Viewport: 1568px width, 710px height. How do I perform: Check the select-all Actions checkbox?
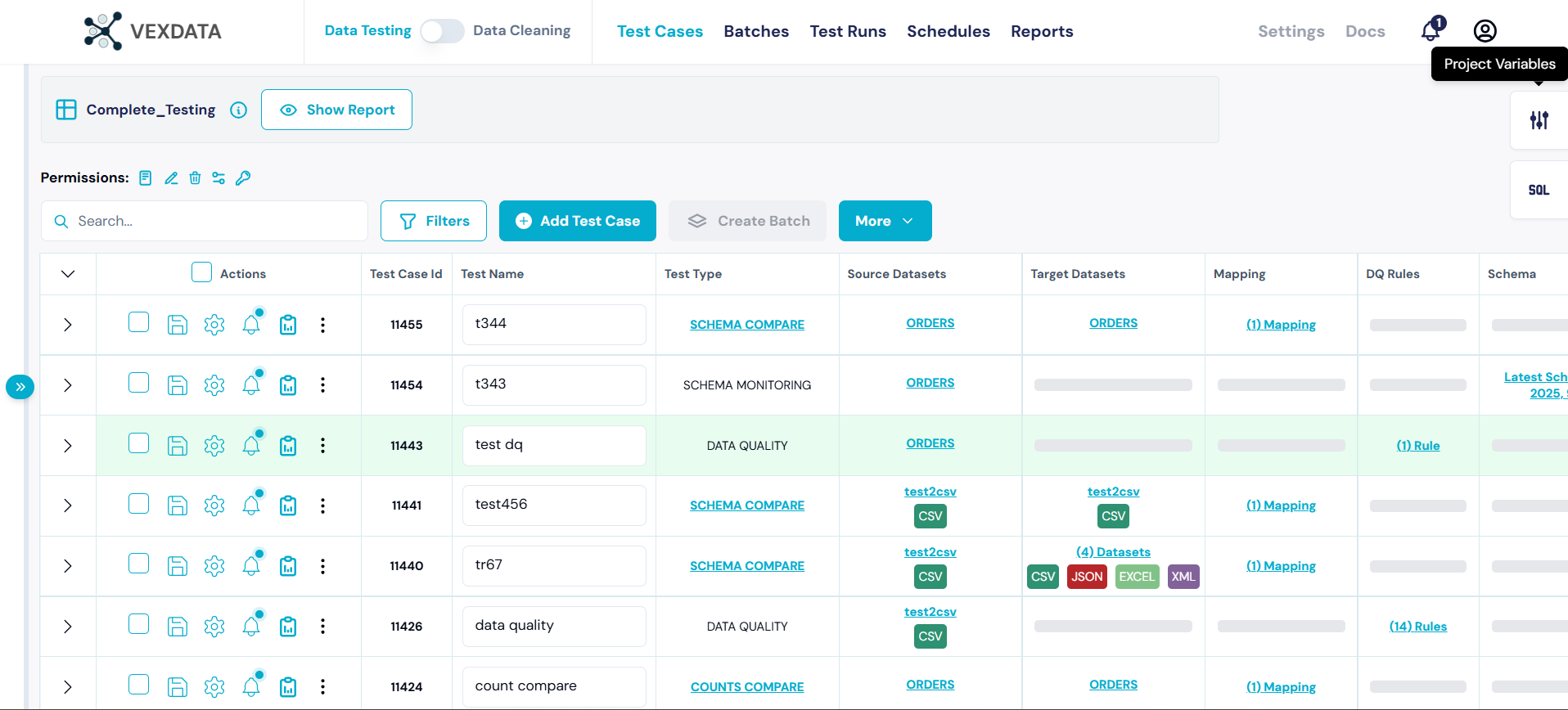pyautogui.click(x=201, y=272)
